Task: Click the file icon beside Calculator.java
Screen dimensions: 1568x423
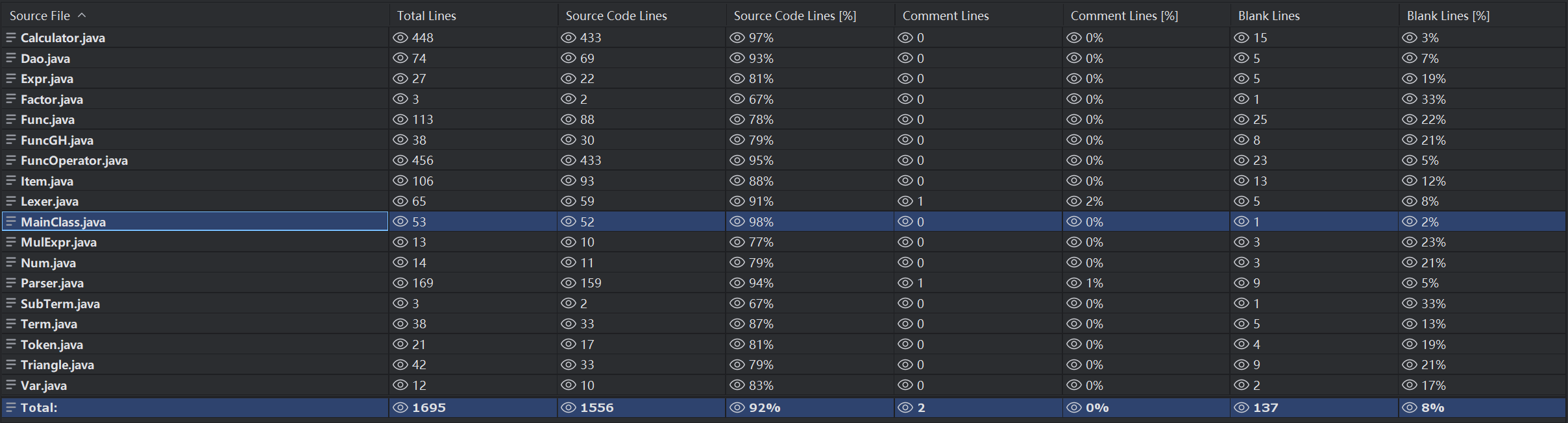Action: tap(11, 38)
